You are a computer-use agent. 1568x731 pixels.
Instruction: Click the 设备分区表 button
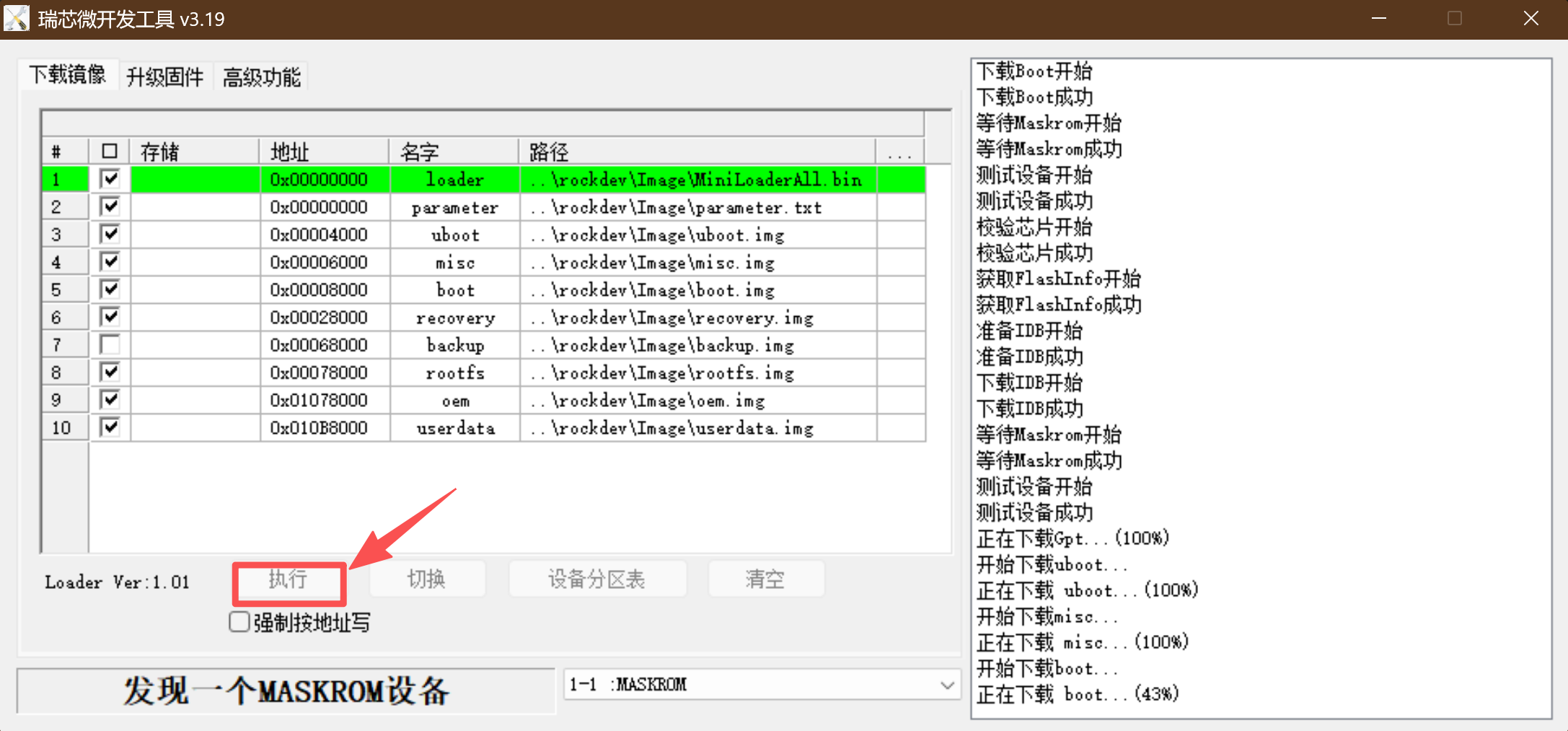click(x=596, y=579)
